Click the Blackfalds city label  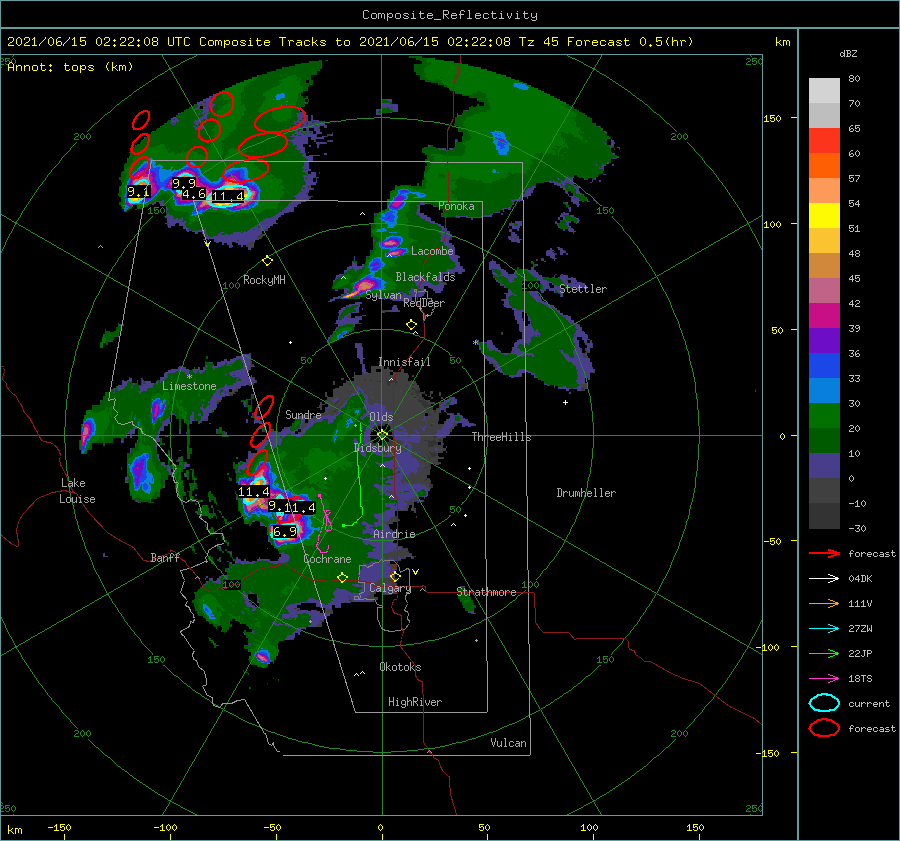(425, 277)
